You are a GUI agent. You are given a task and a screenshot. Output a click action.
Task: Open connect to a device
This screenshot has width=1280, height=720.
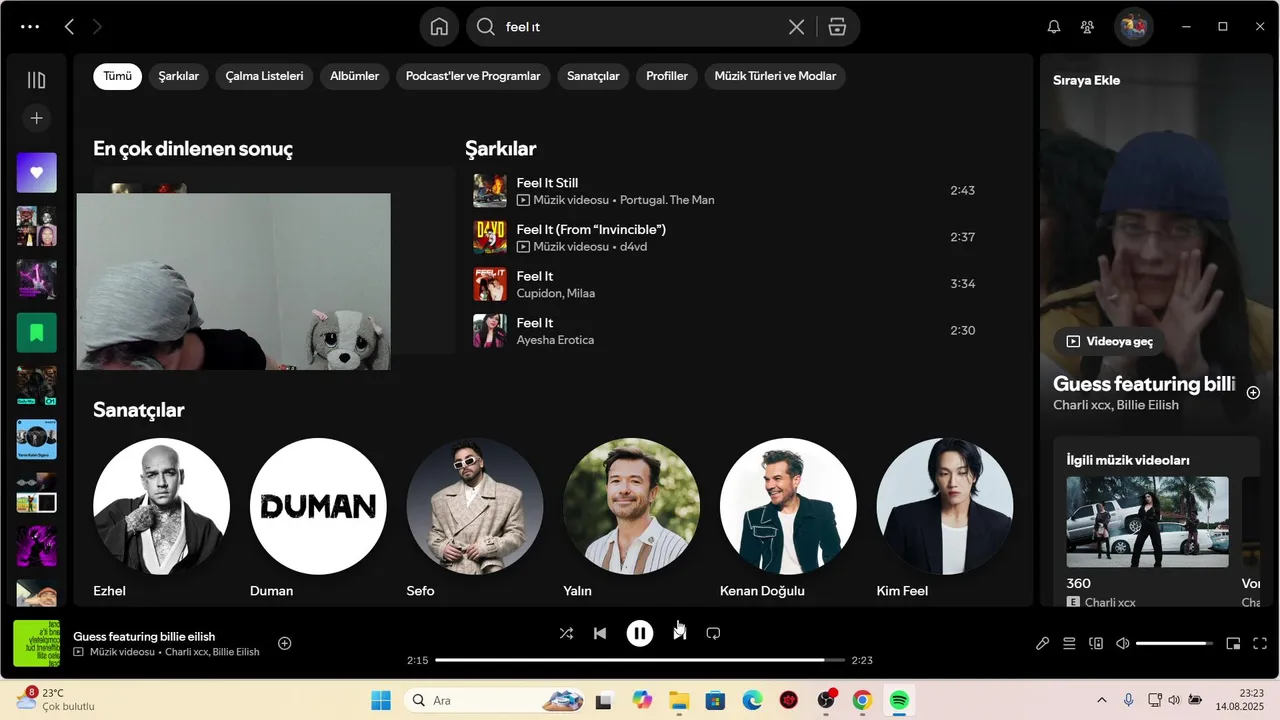click(x=1096, y=644)
